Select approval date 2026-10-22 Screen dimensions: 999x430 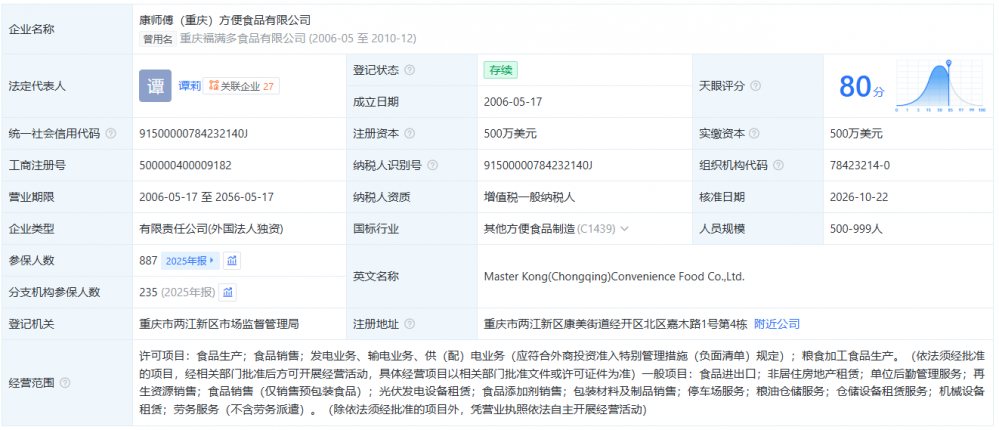click(x=859, y=197)
